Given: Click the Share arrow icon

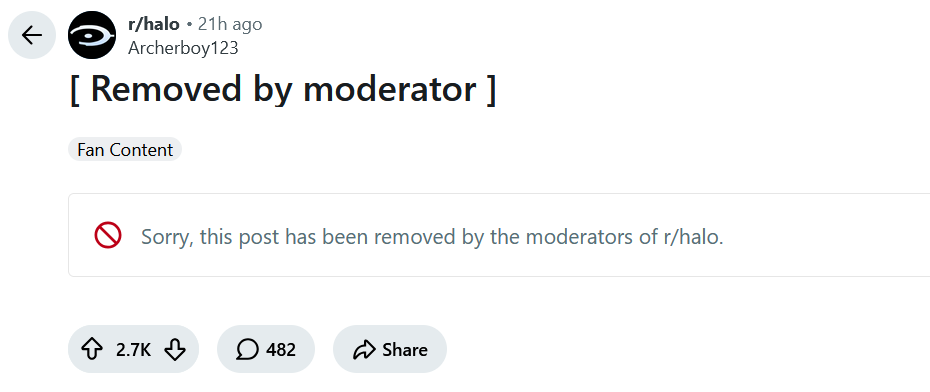Looking at the screenshot, I should coord(364,349).
